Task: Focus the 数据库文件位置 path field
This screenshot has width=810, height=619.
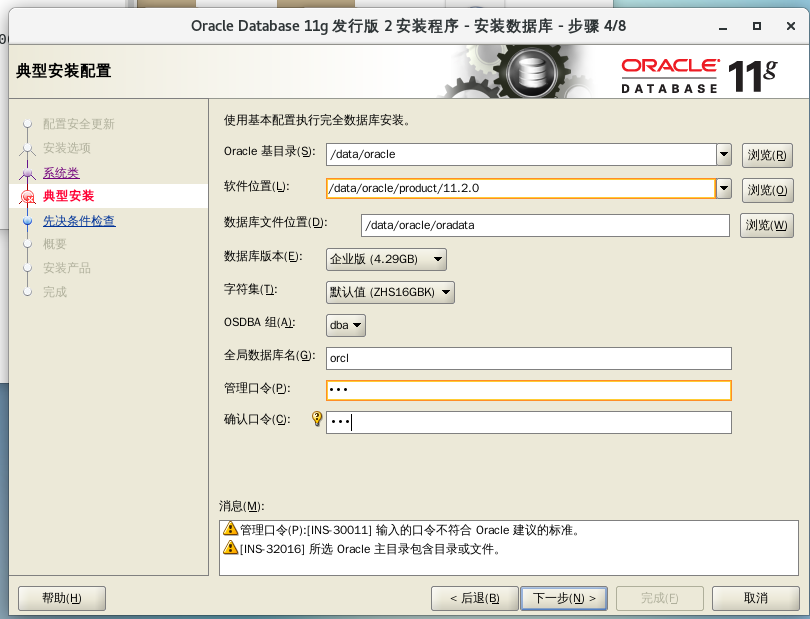Action: (x=545, y=225)
